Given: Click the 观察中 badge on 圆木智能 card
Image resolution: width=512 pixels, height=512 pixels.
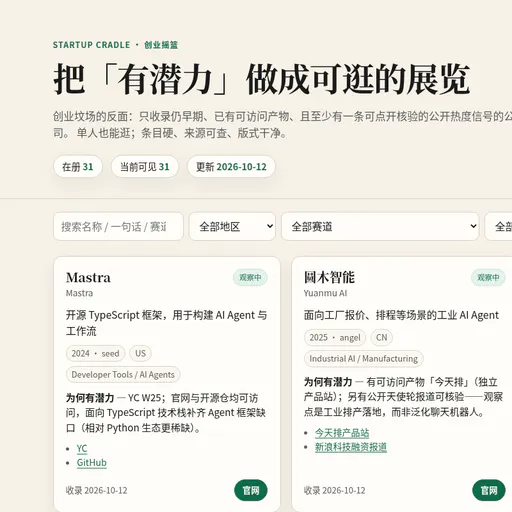Looking at the screenshot, I should [488, 277].
